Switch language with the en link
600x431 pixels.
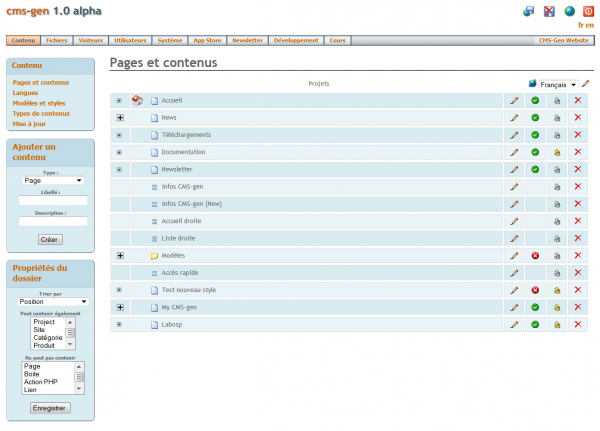click(590, 25)
